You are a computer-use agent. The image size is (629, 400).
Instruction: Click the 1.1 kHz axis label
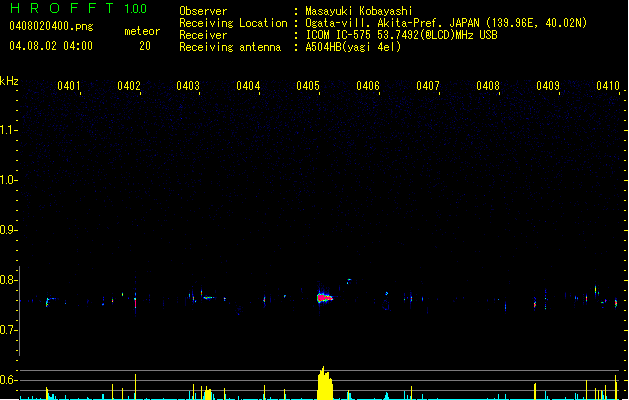coord(8,130)
